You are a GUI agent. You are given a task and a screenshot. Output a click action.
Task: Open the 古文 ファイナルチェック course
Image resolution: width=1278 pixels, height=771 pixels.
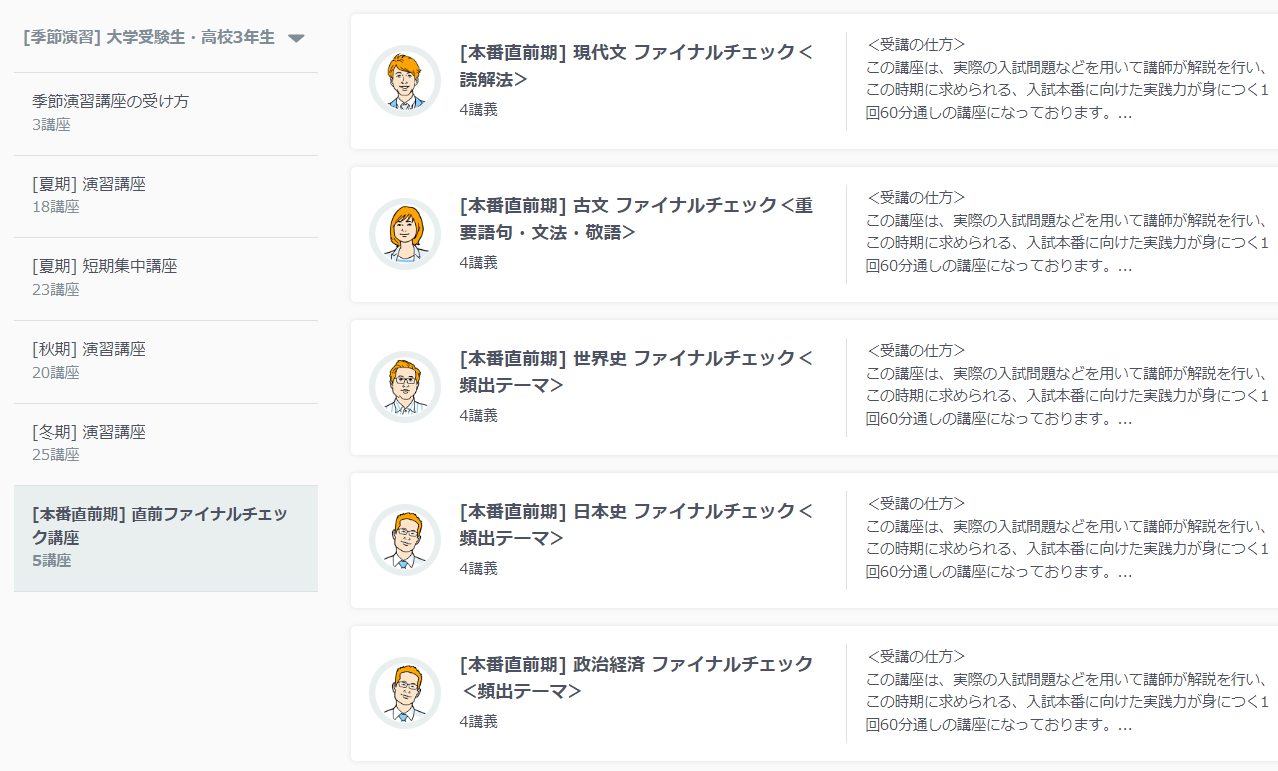point(634,219)
